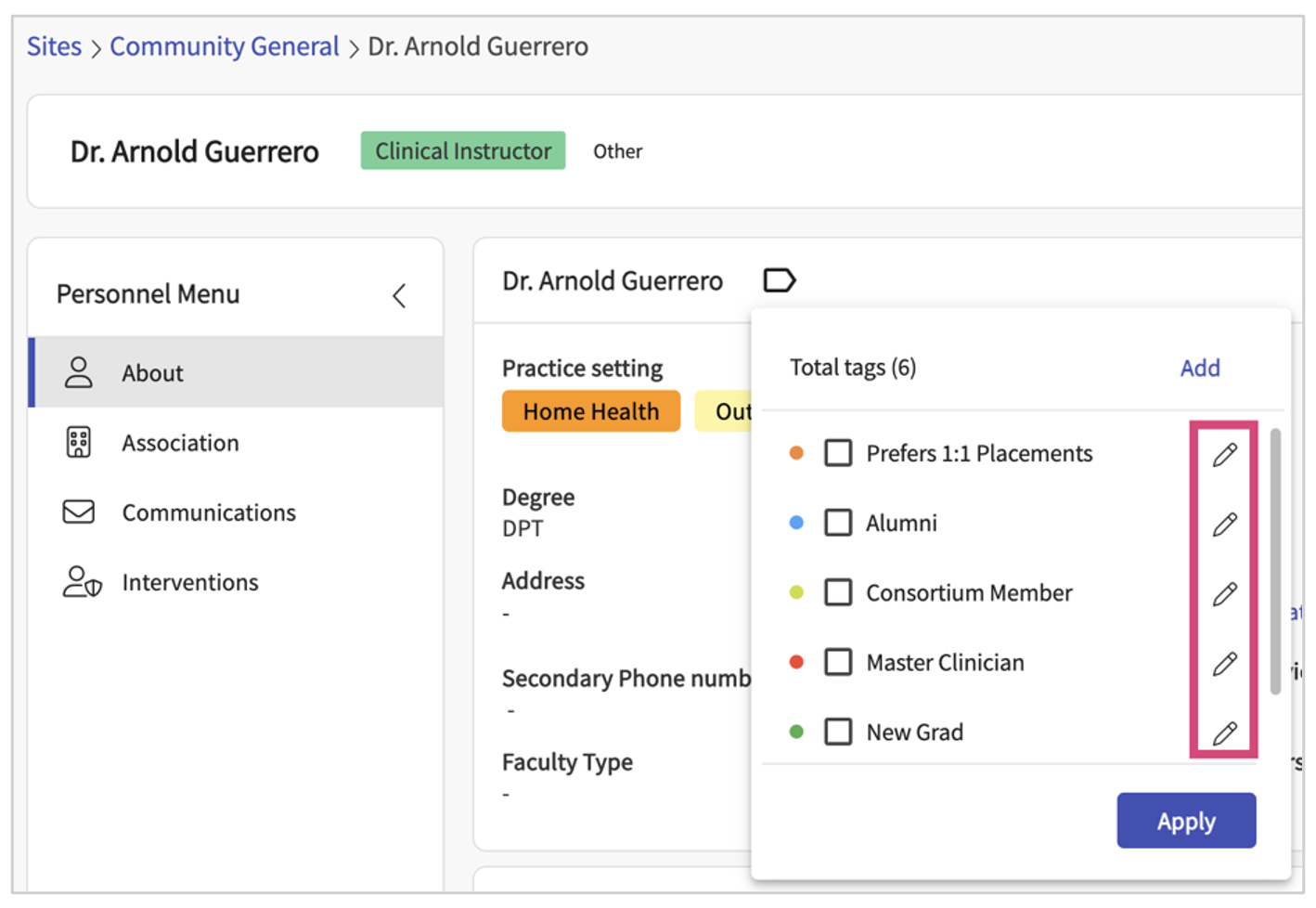Click the Add link in tags panel
The width and height of the screenshot is (1316, 908).
[1199, 368]
